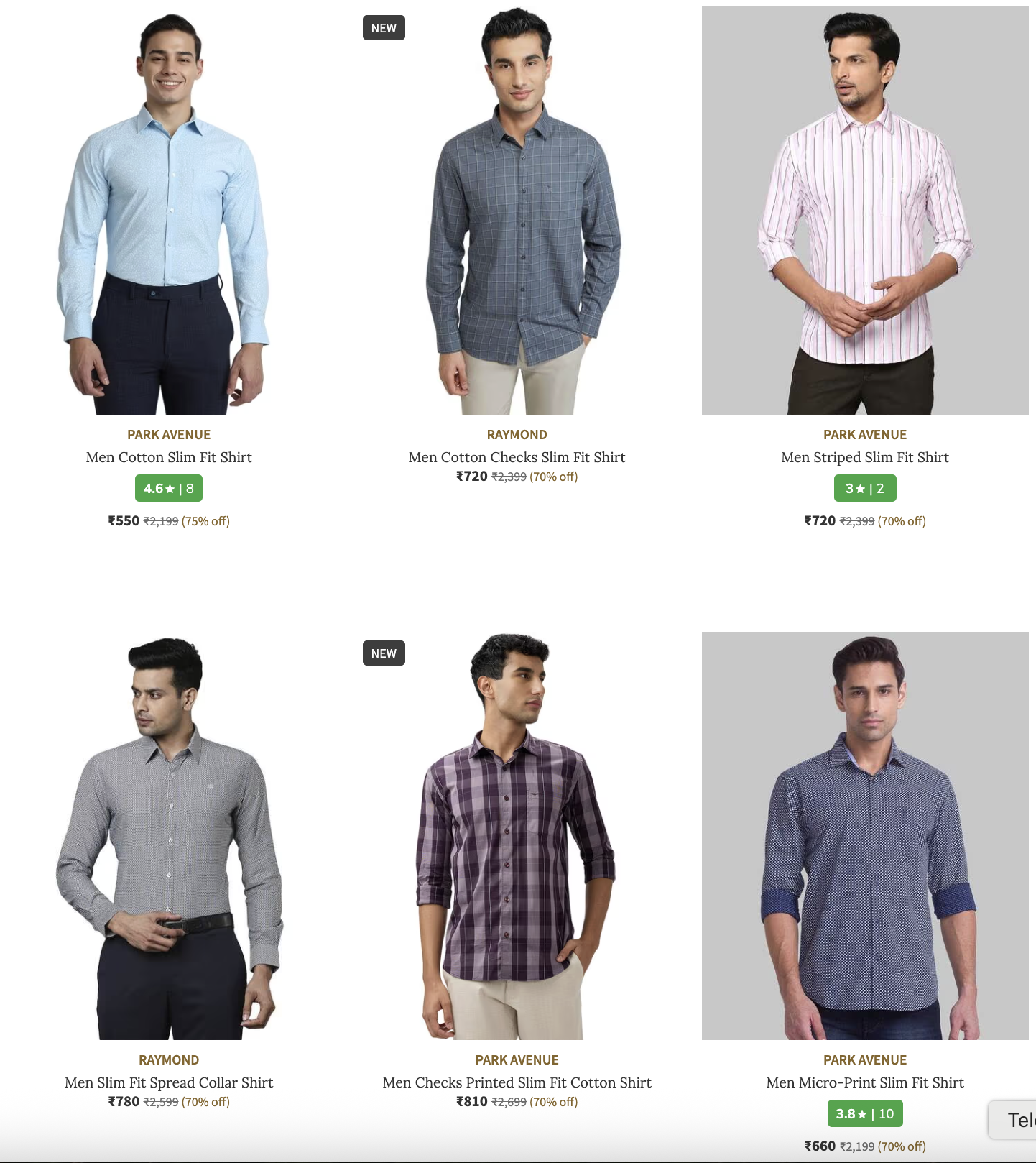Click Men Checks Printed Slim Fit Cotton Shirt
The width and height of the screenshot is (1036, 1163).
[517, 1082]
